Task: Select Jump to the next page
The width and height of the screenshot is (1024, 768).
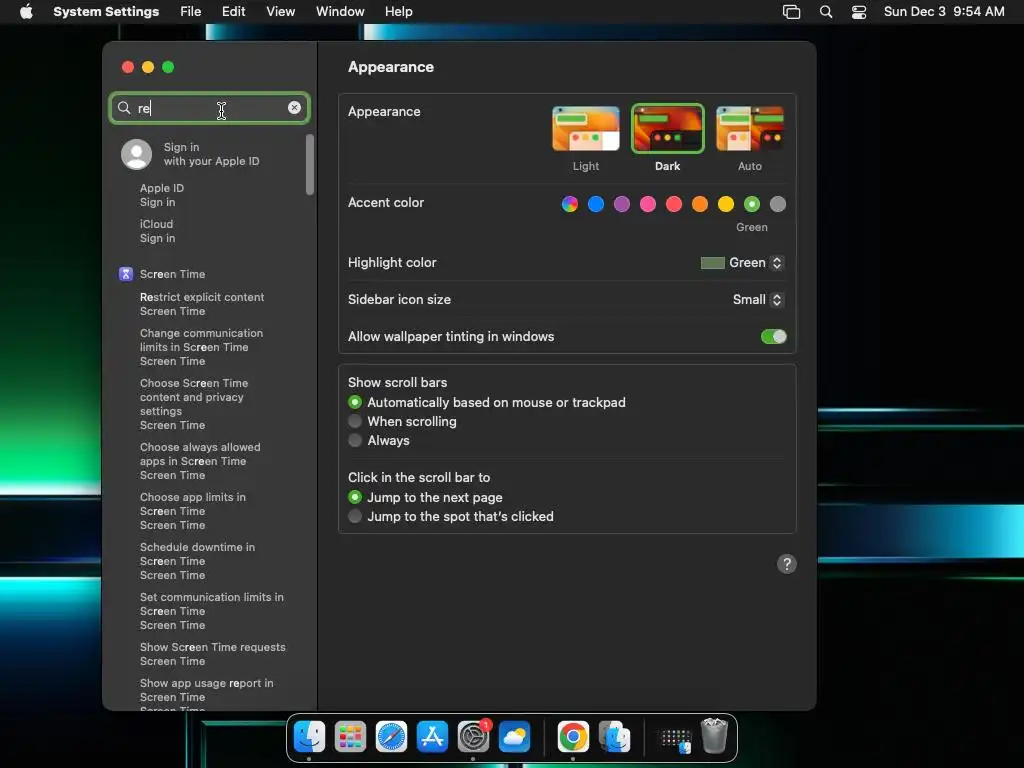Action: click(x=355, y=497)
